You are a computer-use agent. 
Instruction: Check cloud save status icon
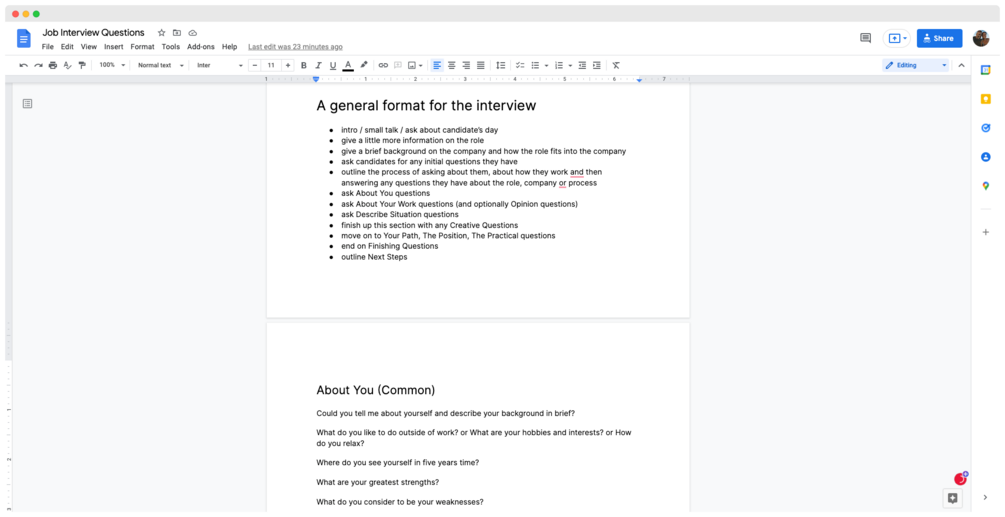pyautogui.click(x=192, y=33)
